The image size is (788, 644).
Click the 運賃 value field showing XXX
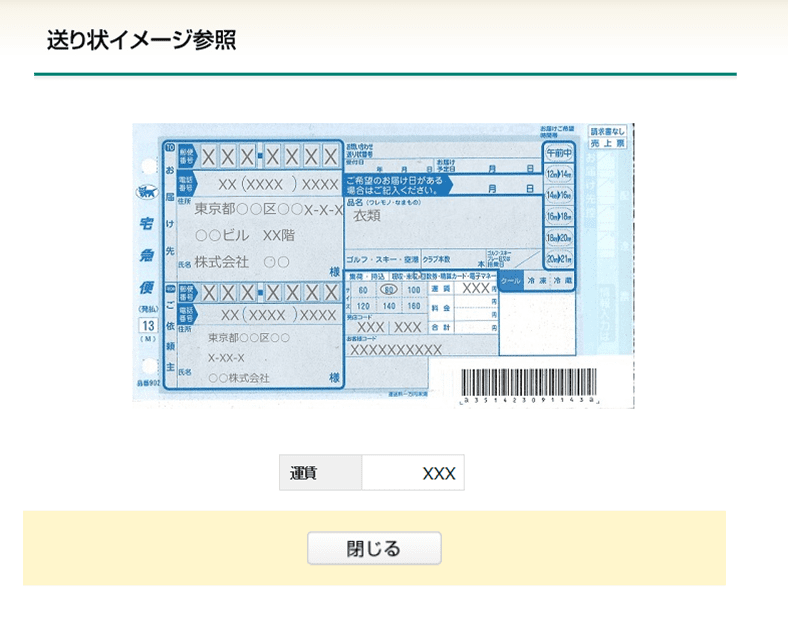click(x=413, y=473)
